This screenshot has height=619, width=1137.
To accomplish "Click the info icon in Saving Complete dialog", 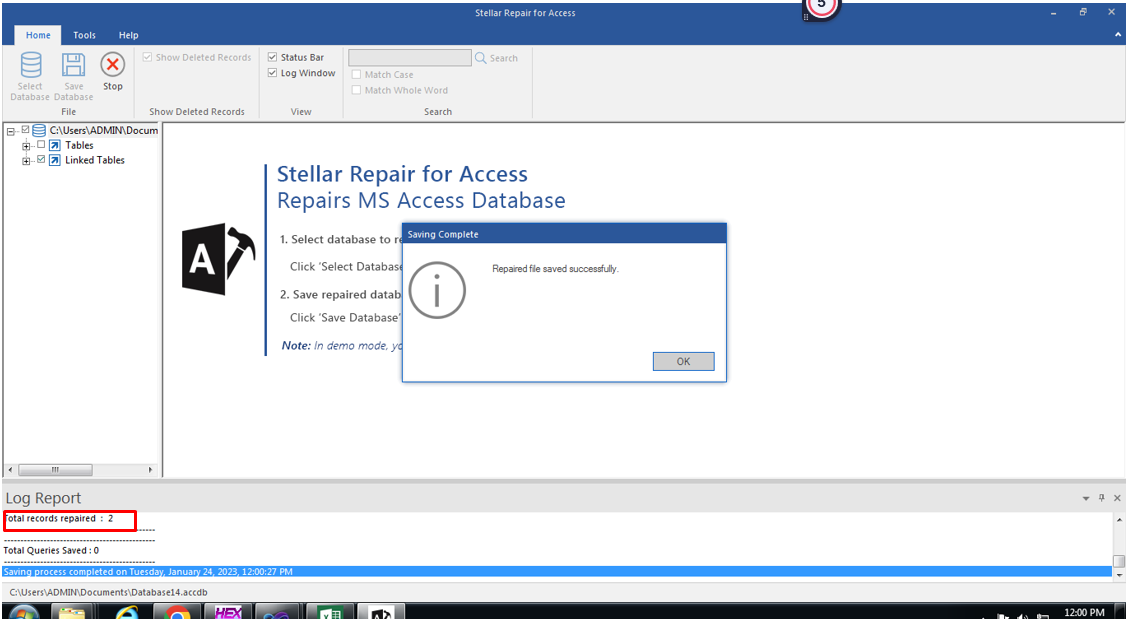I will pyautogui.click(x=437, y=290).
